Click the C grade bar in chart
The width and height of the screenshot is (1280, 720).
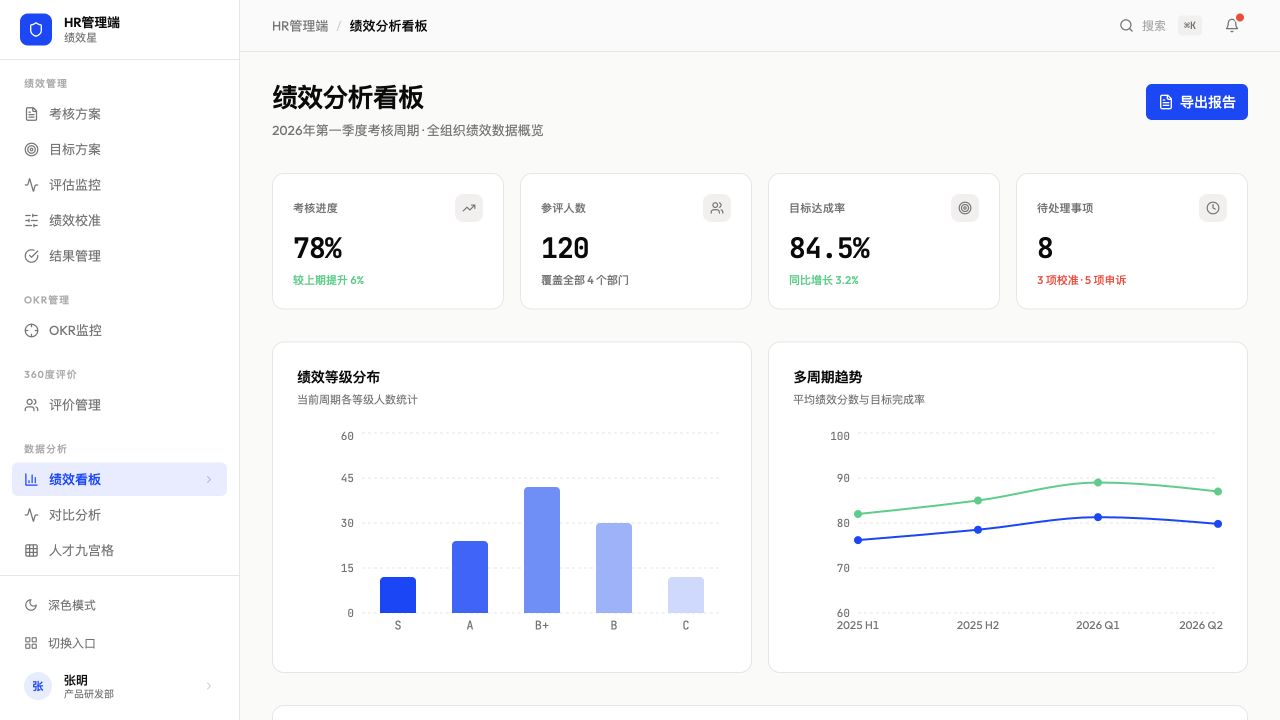pyautogui.click(x=686, y=595)
